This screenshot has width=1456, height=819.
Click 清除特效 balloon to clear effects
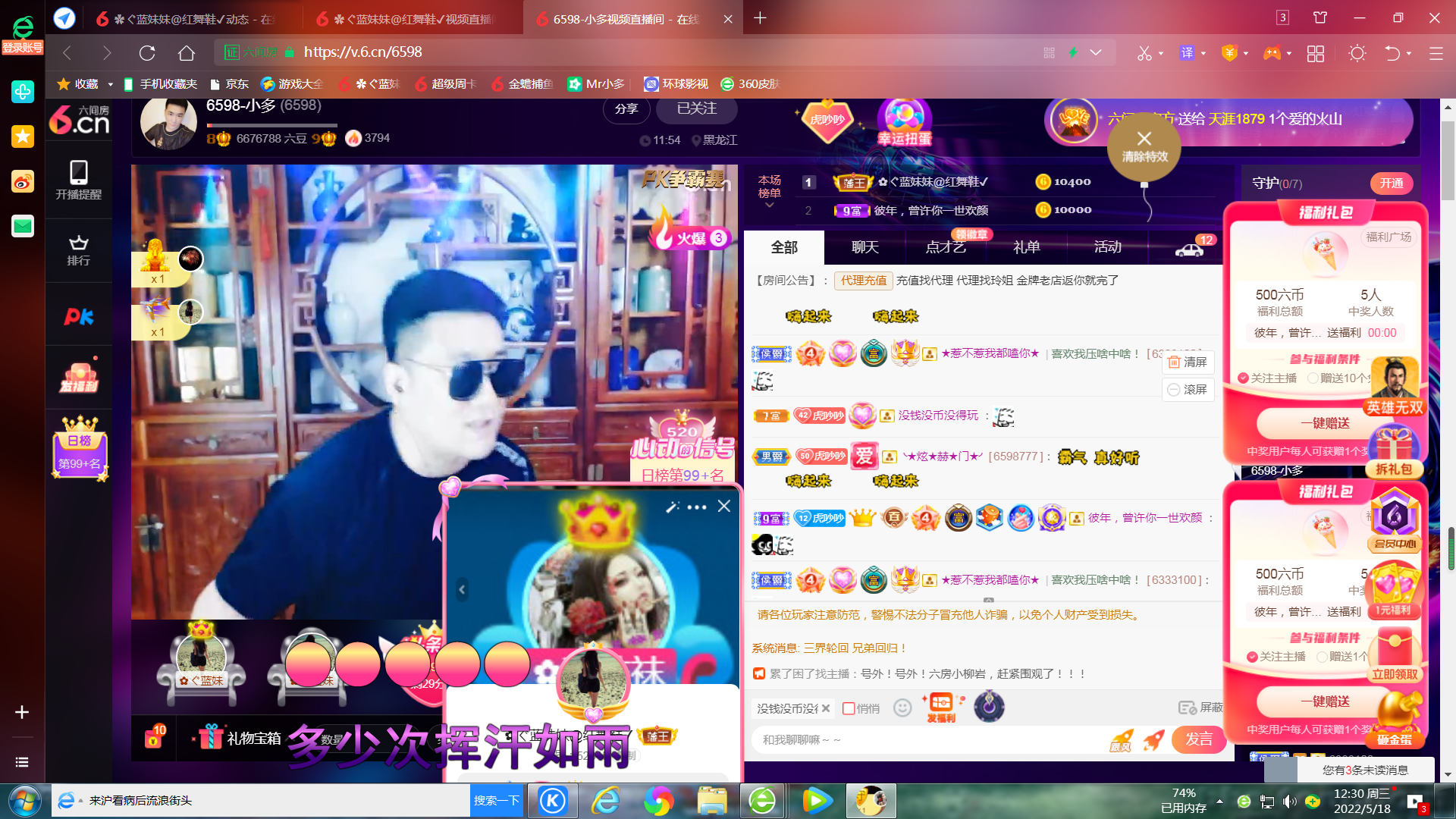click(1144, 147)
